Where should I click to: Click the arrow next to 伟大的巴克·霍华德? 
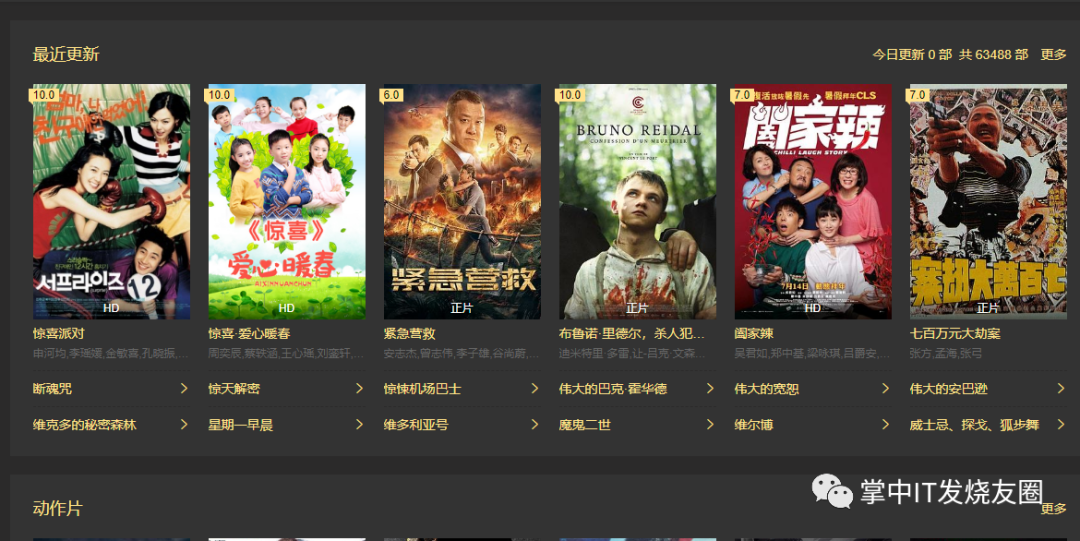coord(710,389)
